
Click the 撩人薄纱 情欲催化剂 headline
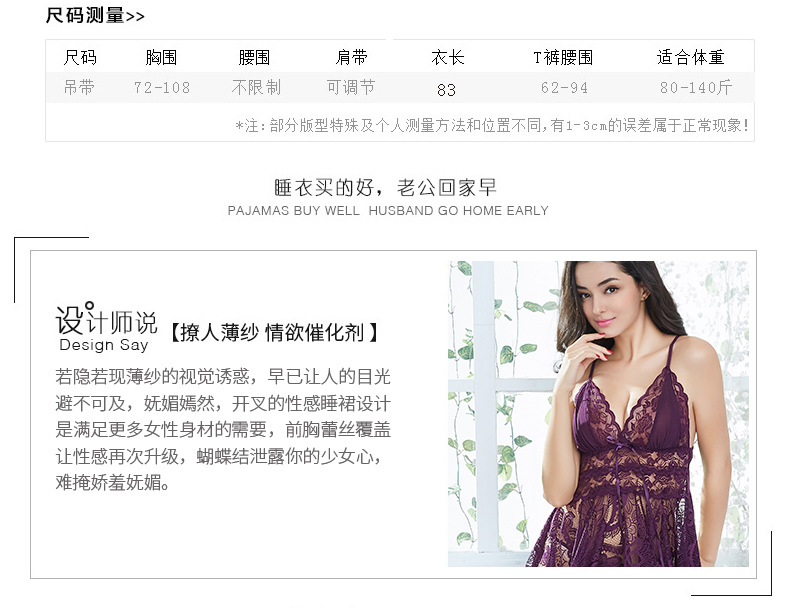click(x=274, y=332)
